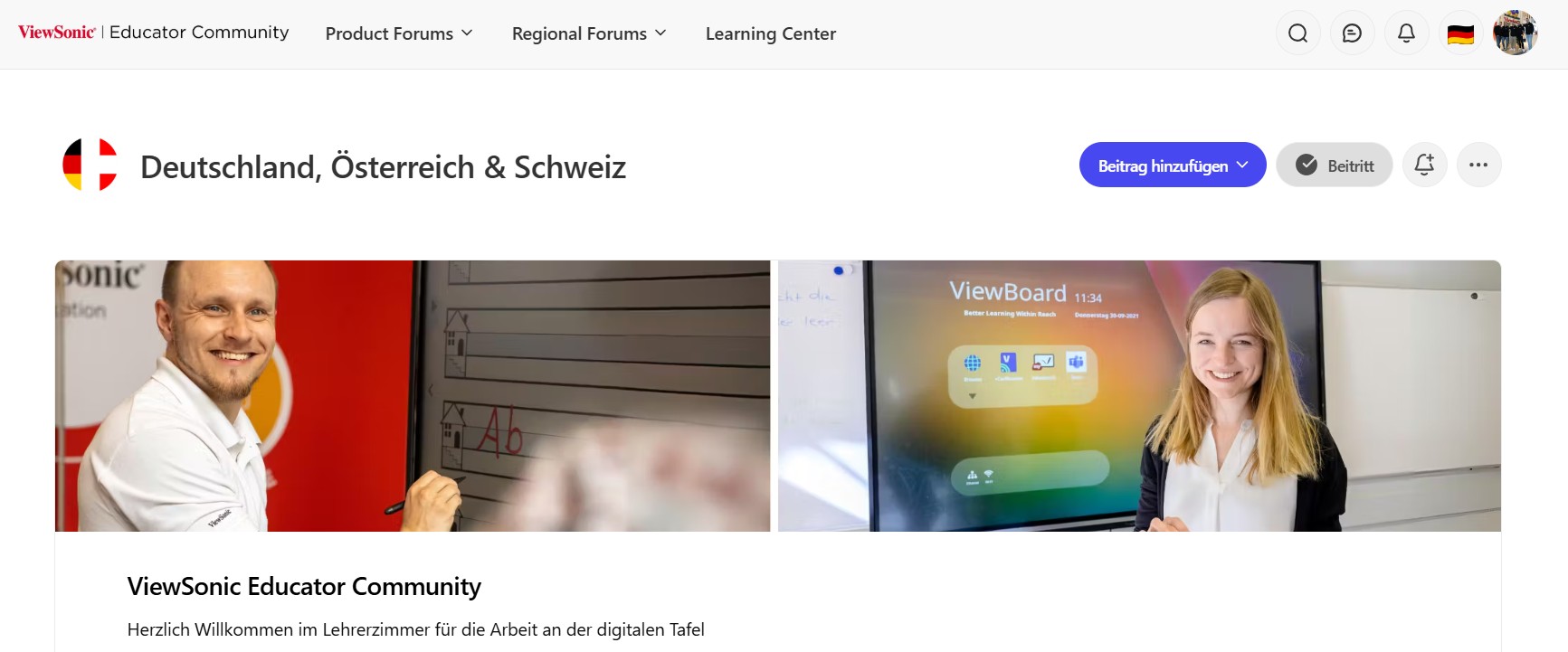
Task: Toggle the Beitritt membership button
Action: 1334,165
